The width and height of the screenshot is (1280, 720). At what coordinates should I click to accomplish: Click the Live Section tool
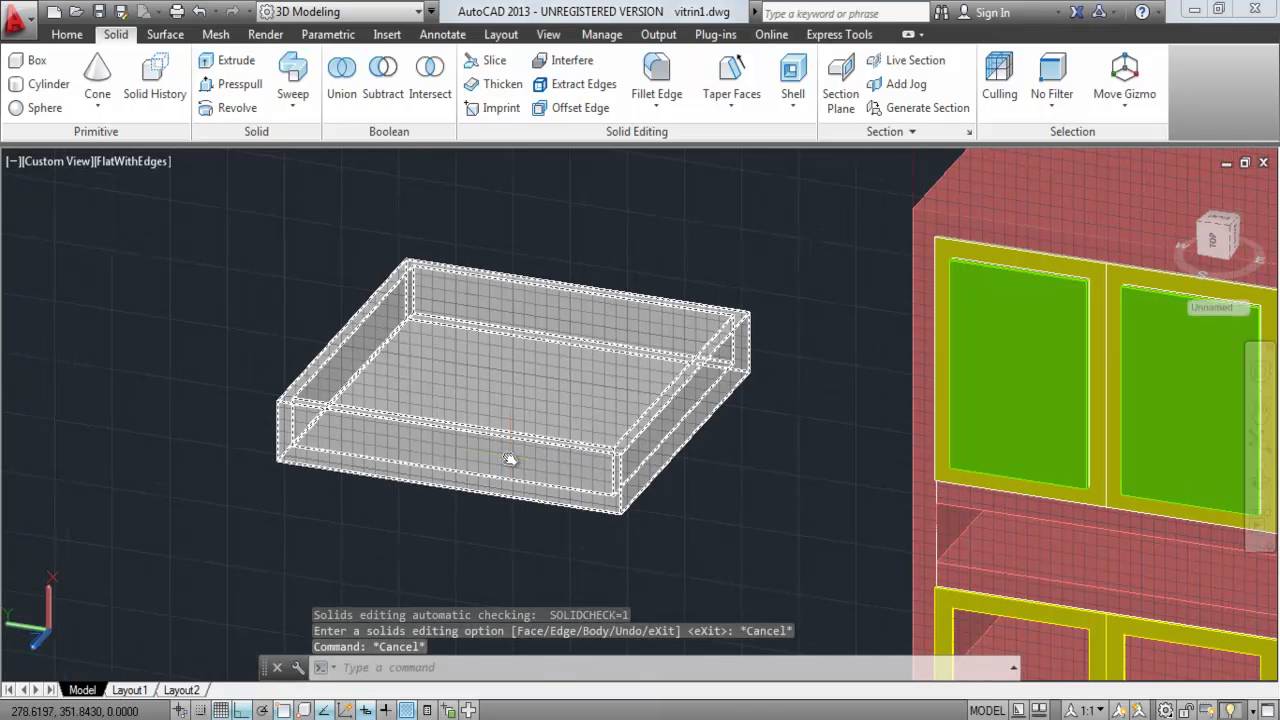(905, 60)
